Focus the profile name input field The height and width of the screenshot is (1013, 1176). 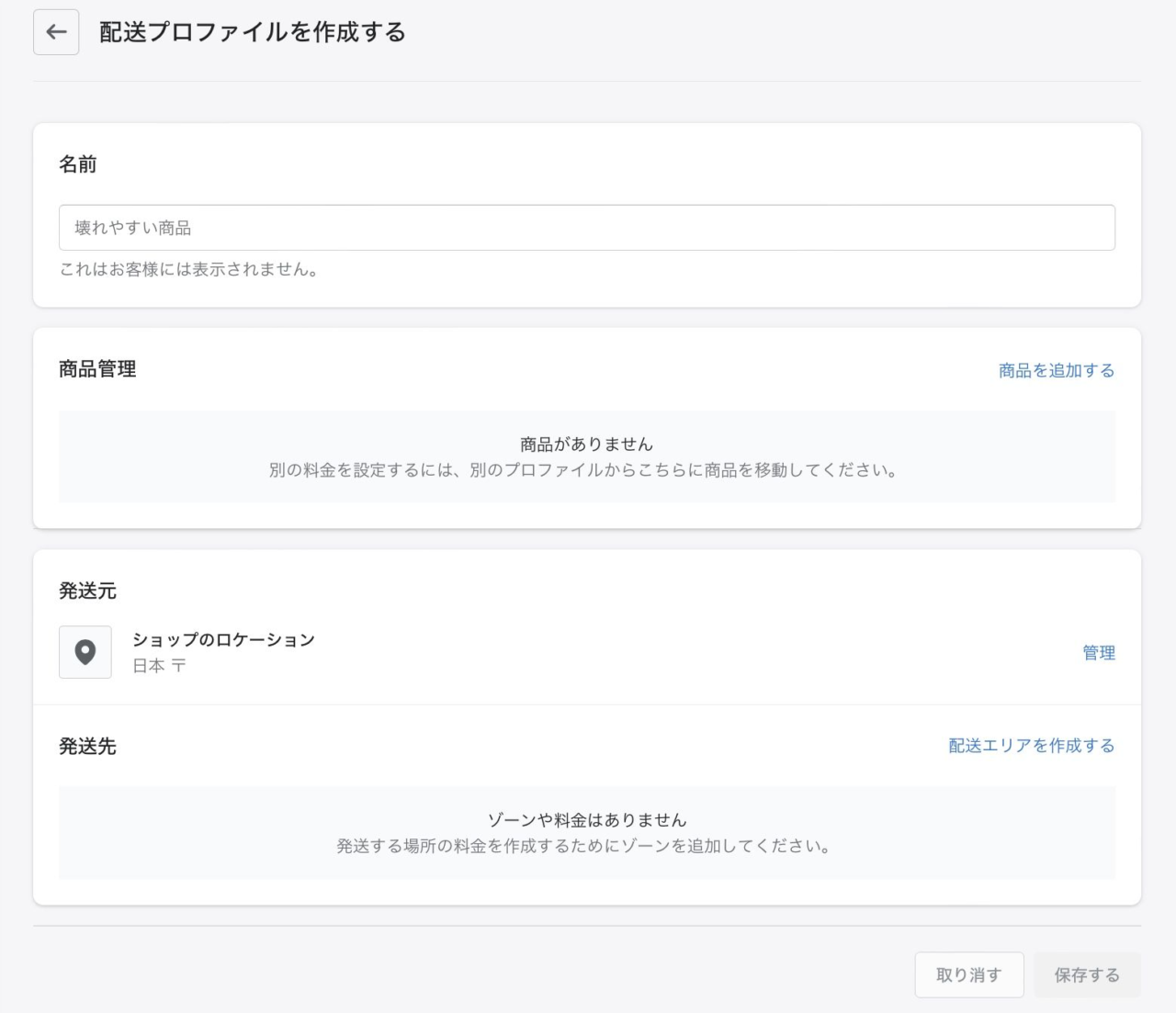pyautogui.click(x=587, y=228)
